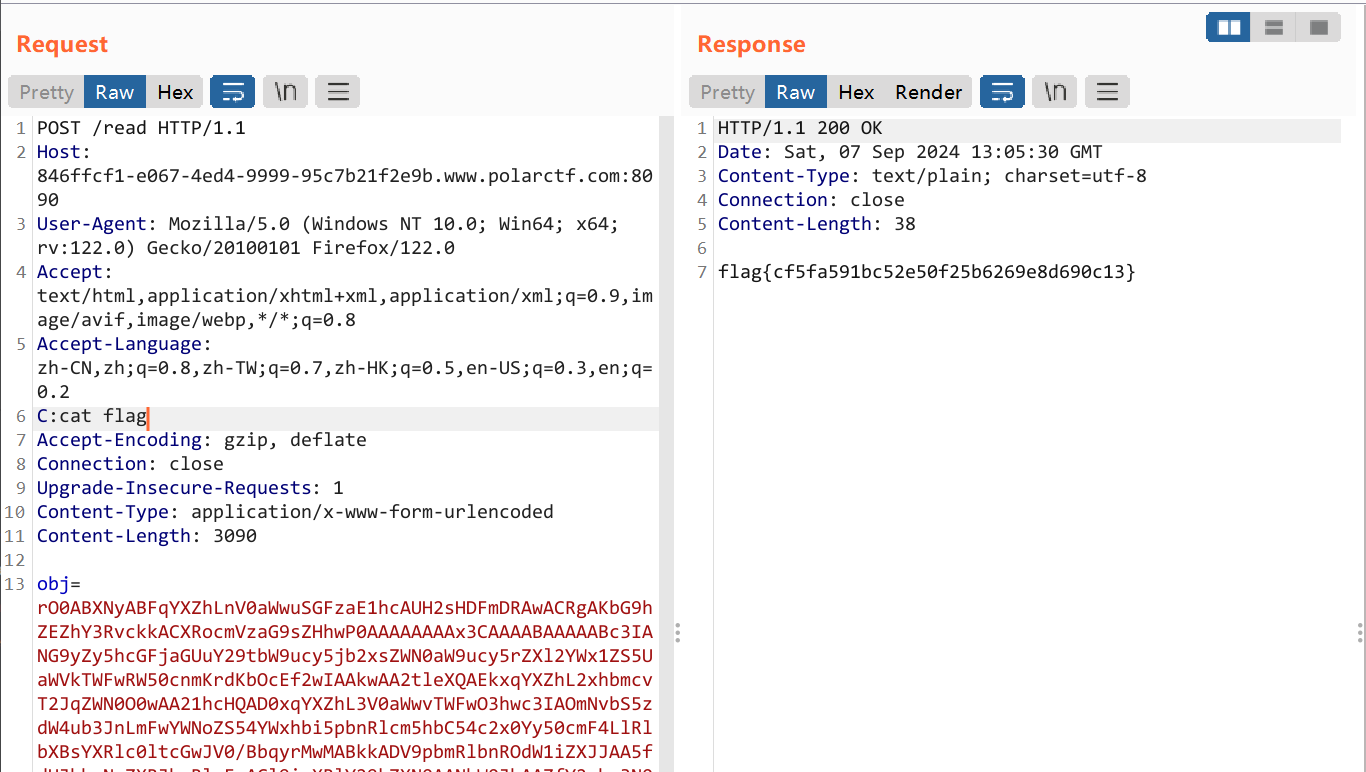Screen dimensions: 1366x772
Task: Open Hex tab in Request panel
Action: [175, 92]
